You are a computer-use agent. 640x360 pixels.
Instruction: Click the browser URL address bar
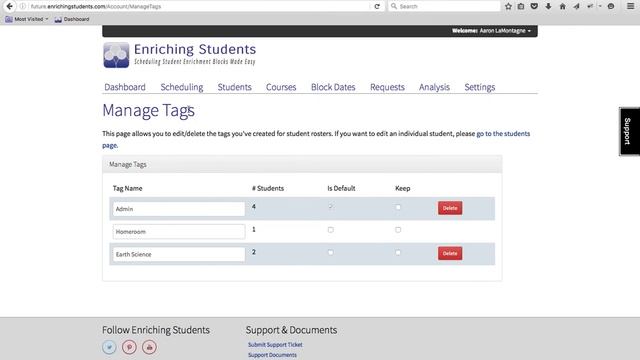(200, 6)
